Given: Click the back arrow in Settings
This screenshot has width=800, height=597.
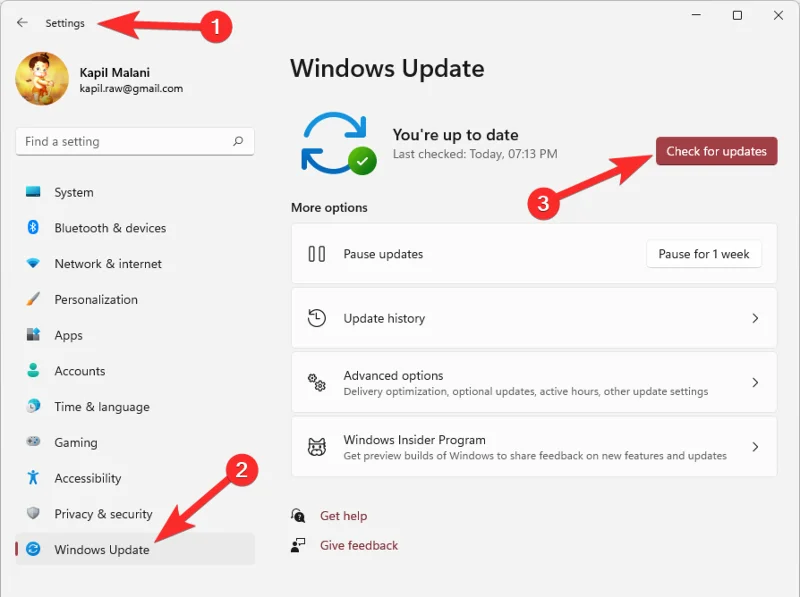Looking at the screenshot, I should [x=22, y=22].
